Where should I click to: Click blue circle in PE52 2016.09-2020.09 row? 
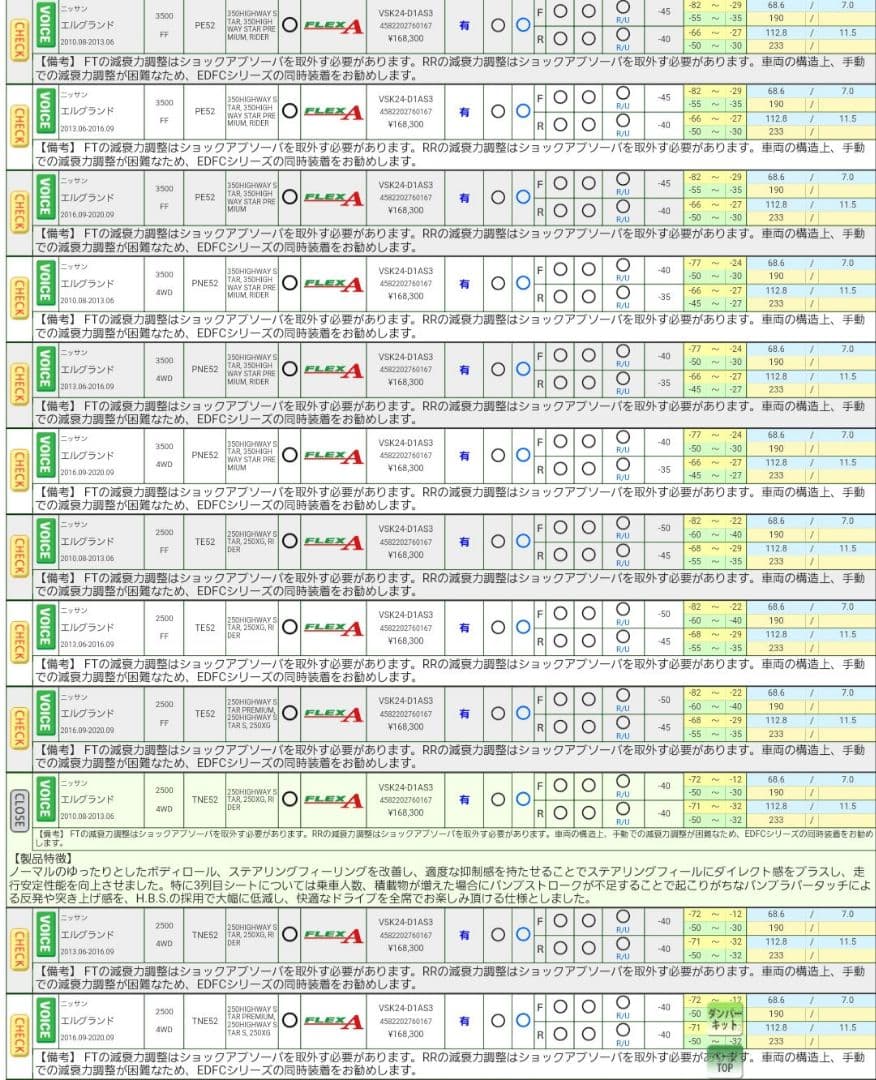tap(522, 197)
